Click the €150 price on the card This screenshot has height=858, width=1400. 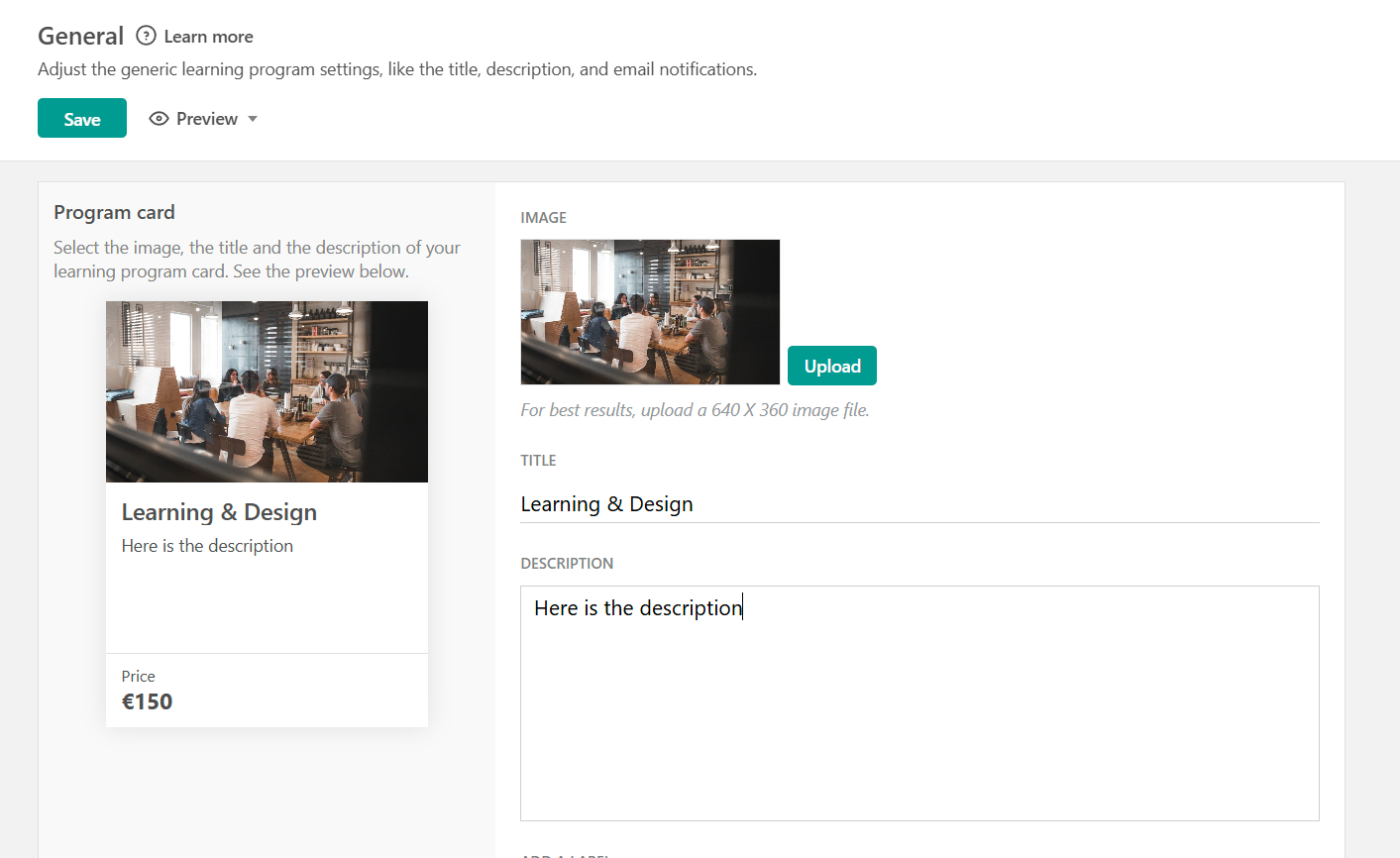(147, 701)
